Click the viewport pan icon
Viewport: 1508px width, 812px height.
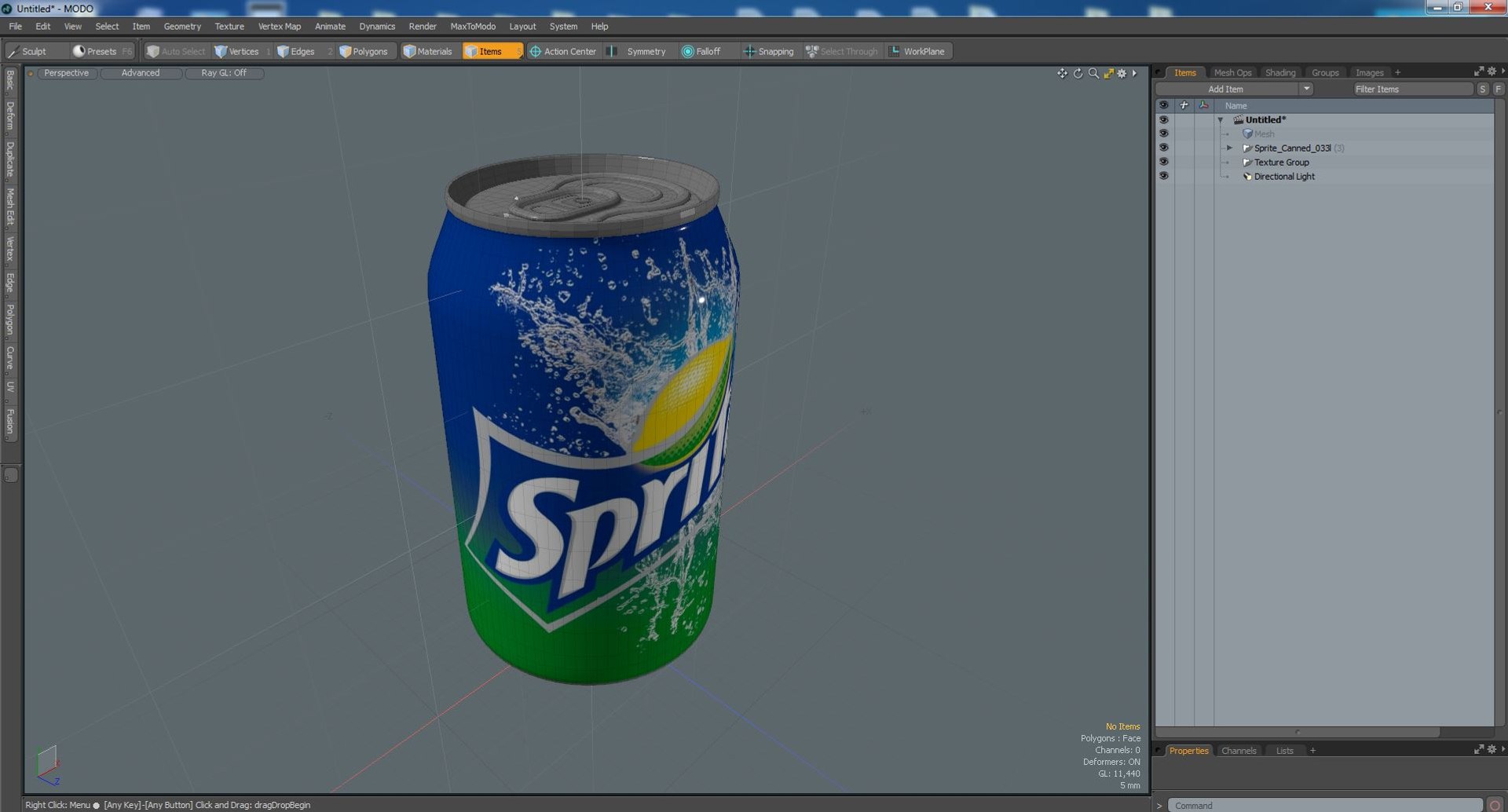pos(1062,73)
